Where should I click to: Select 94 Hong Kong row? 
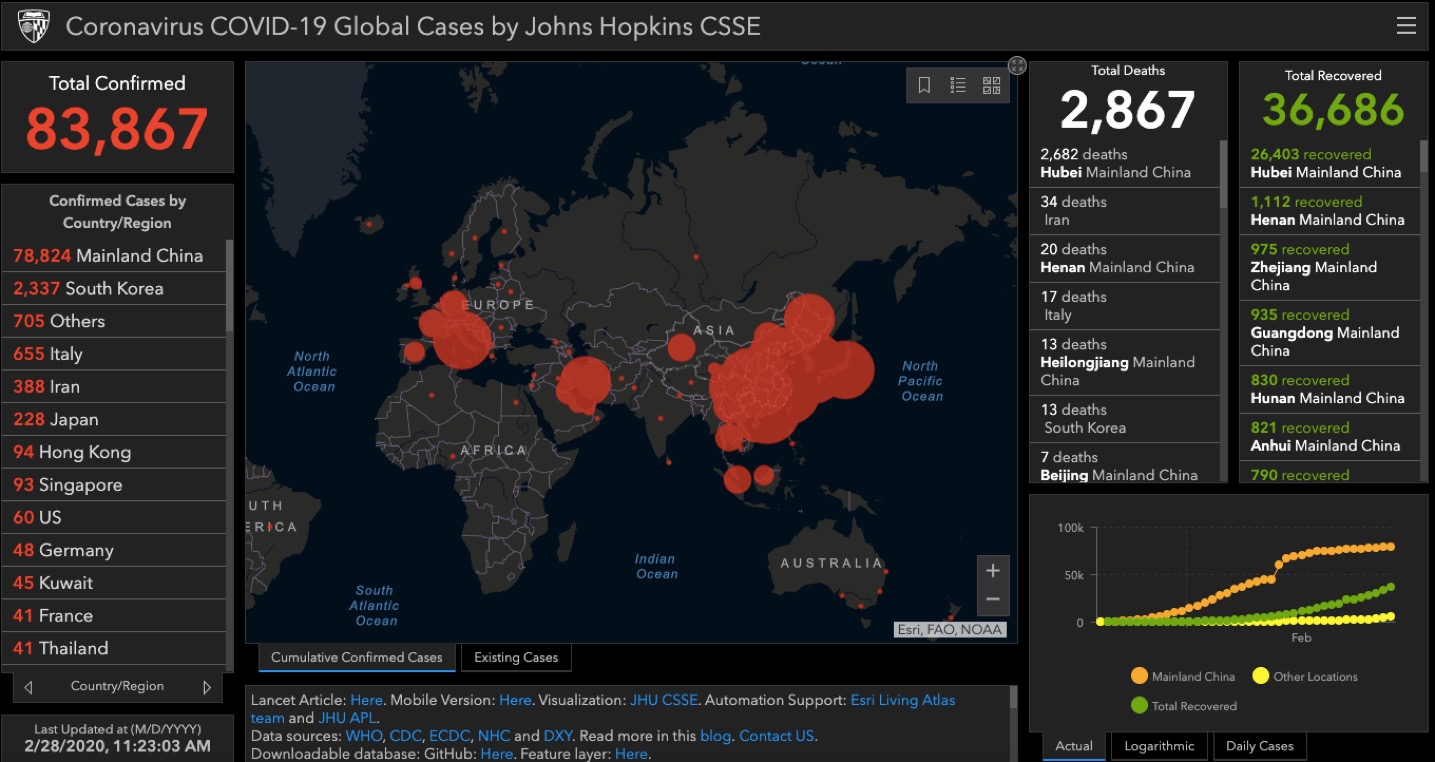[115, 452]
